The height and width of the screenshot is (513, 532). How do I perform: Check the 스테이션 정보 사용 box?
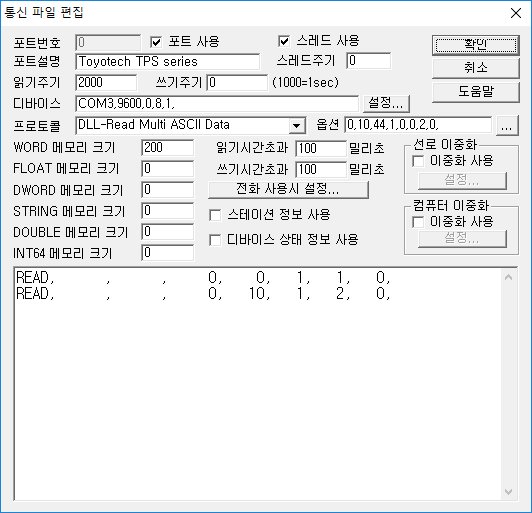point(215,215)
